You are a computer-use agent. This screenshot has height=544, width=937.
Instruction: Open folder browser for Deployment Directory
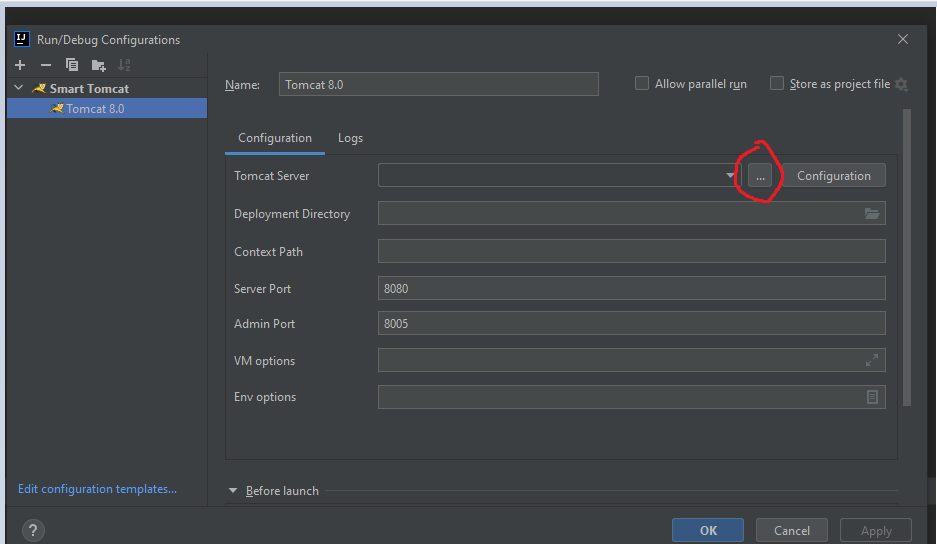coord(872,213)
